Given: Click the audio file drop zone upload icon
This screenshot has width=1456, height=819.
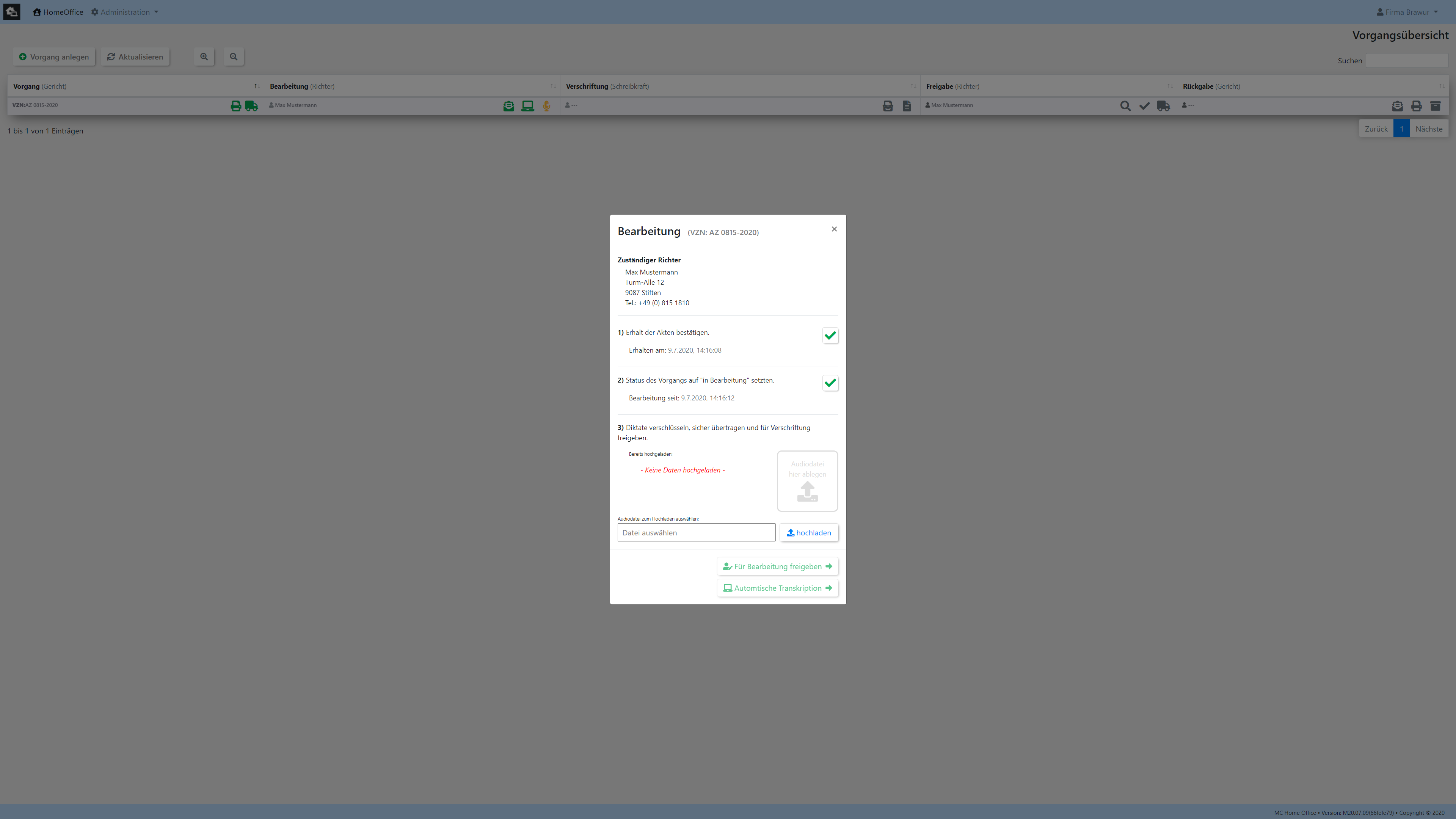Looking at the screenshot, I should click(x=807, y=491).
